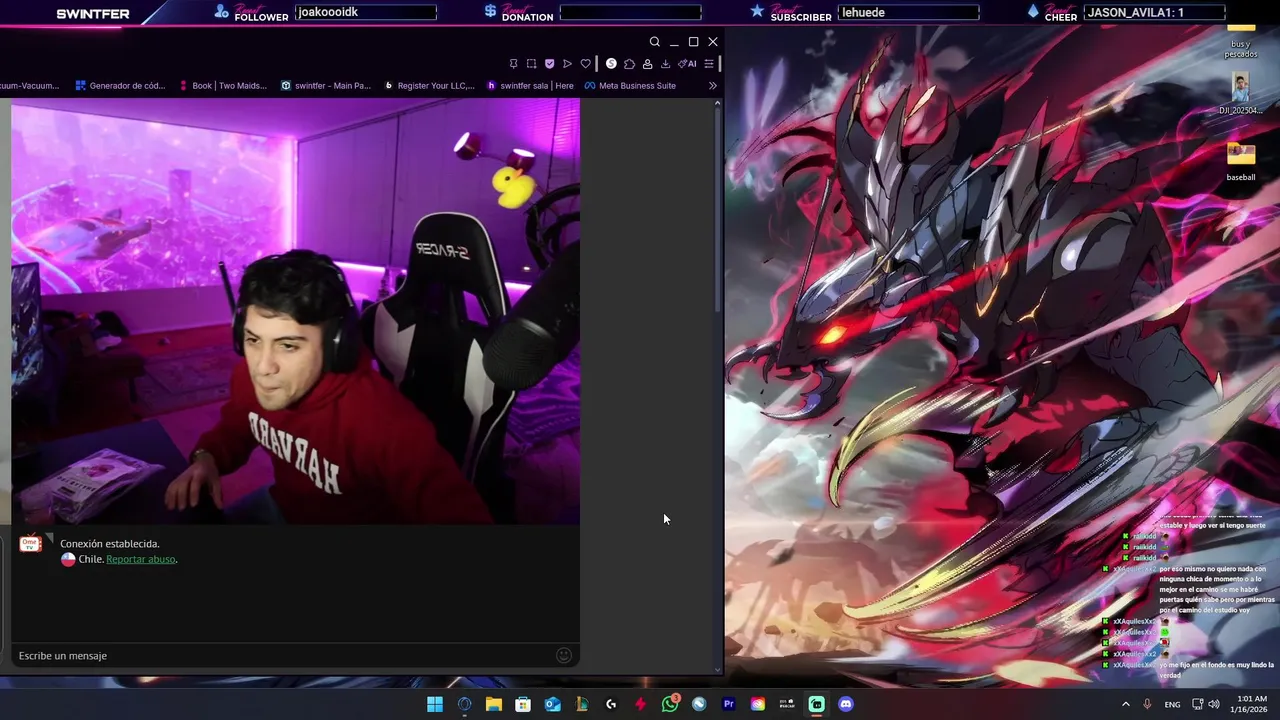Open Logitech G HUB taskbar icon
This screenshot has width=1280, height=720.
pyautogui.click(x=611, y=704)
